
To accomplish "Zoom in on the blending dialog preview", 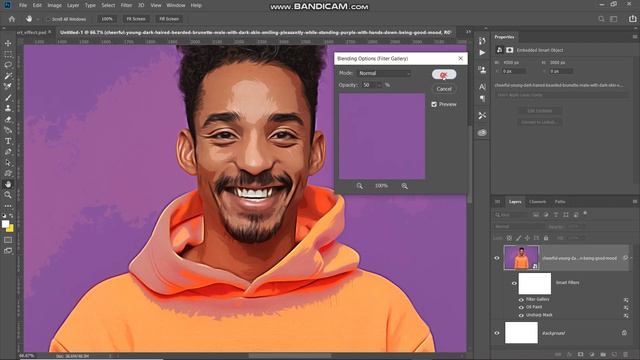I will coord(404,186).
